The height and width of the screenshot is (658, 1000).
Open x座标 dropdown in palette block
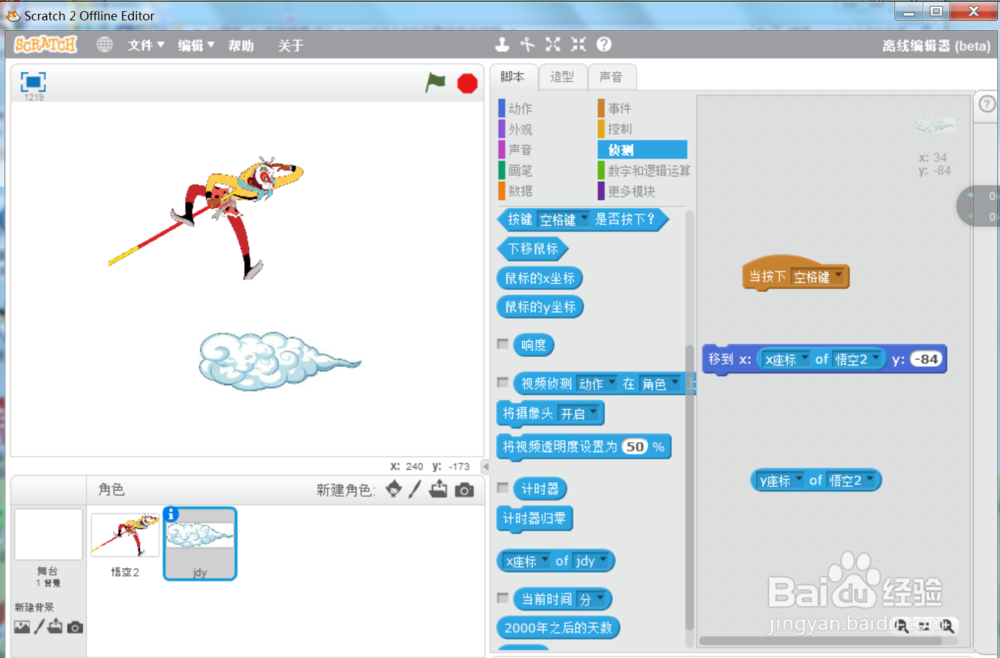click(526, 561)
